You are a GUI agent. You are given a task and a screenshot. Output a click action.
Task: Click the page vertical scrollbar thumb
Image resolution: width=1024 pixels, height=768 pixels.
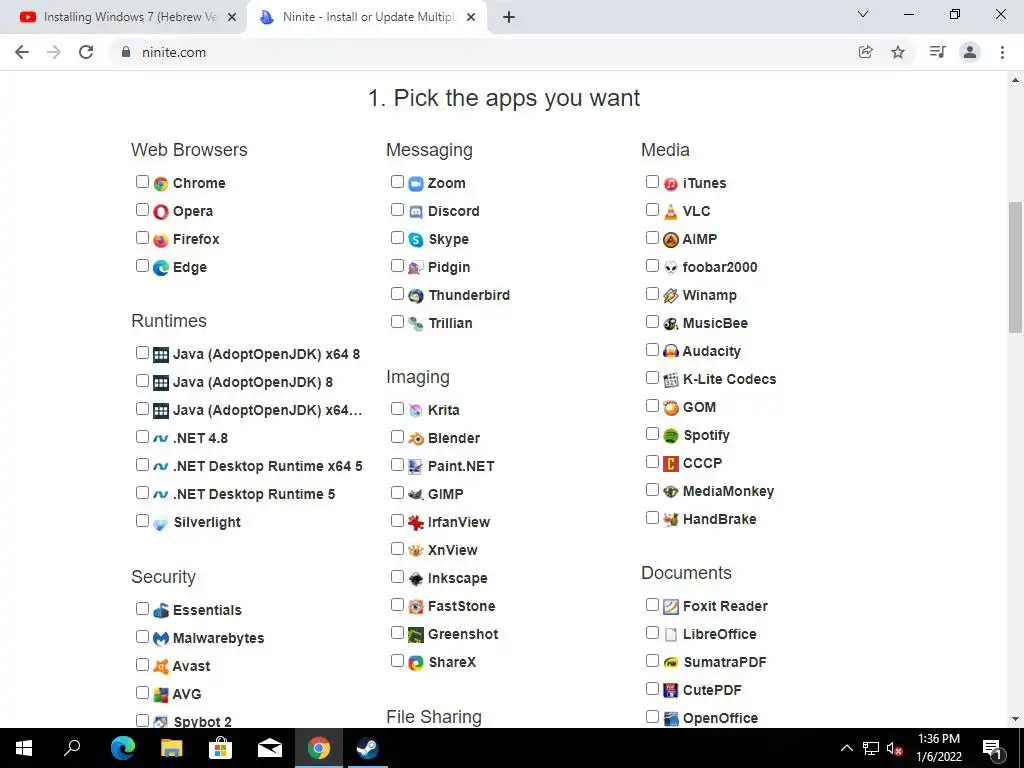[x=1015, y=268]
